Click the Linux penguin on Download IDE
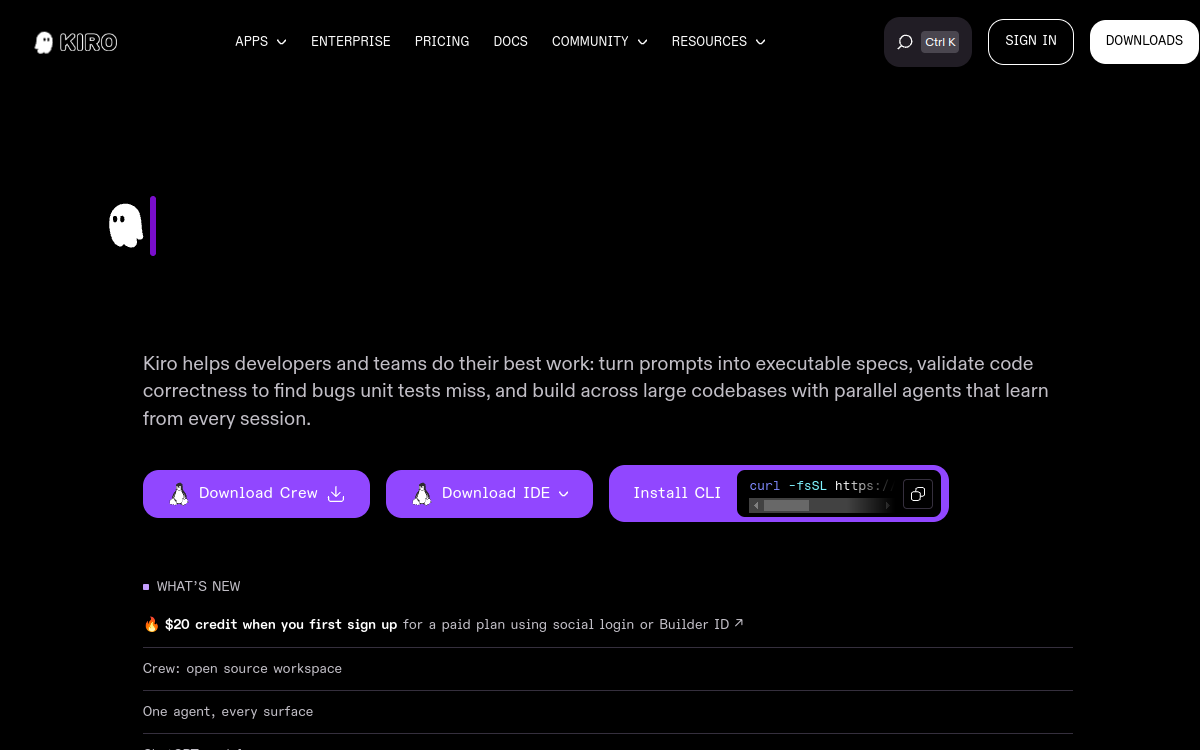1200x750 pixels. click(x=422, y=494)
